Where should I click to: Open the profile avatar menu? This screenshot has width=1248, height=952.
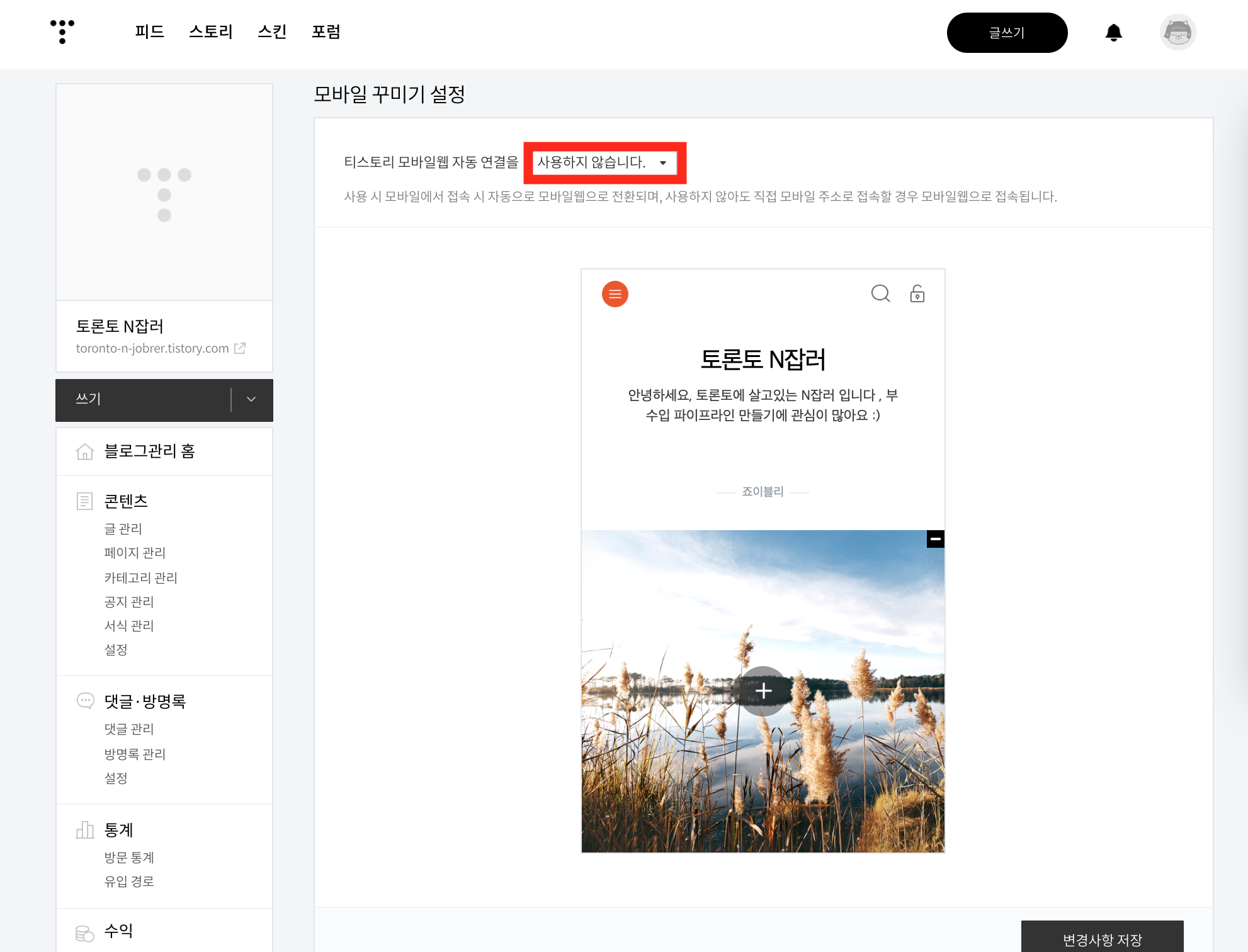[x=1177, y=33]
